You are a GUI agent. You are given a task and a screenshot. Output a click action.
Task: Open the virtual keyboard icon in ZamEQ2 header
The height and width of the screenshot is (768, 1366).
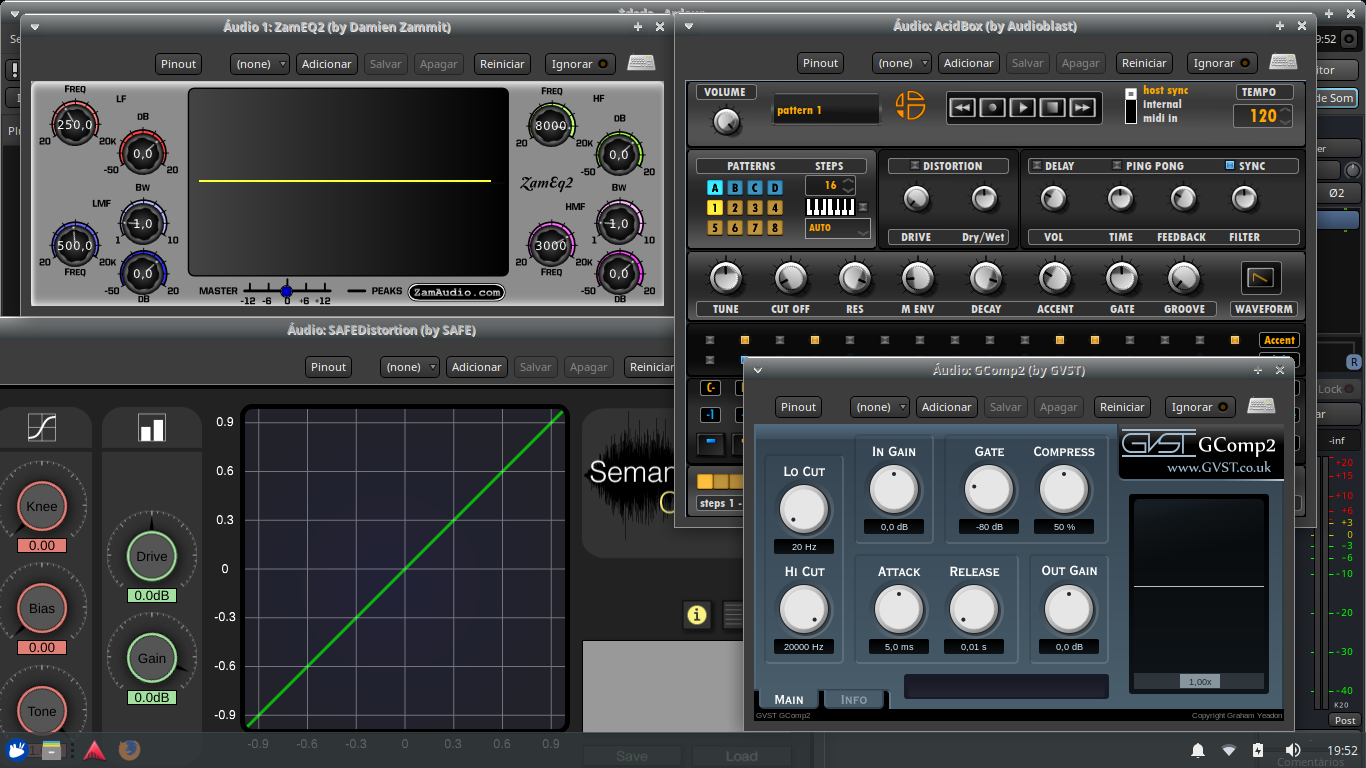pyautogui.click(x=641, y=62)
